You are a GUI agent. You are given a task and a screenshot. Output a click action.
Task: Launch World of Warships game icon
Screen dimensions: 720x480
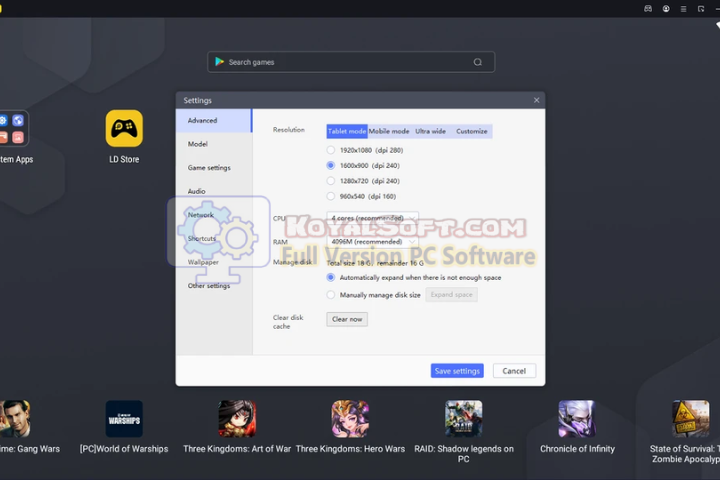click(x=124, y=418)
